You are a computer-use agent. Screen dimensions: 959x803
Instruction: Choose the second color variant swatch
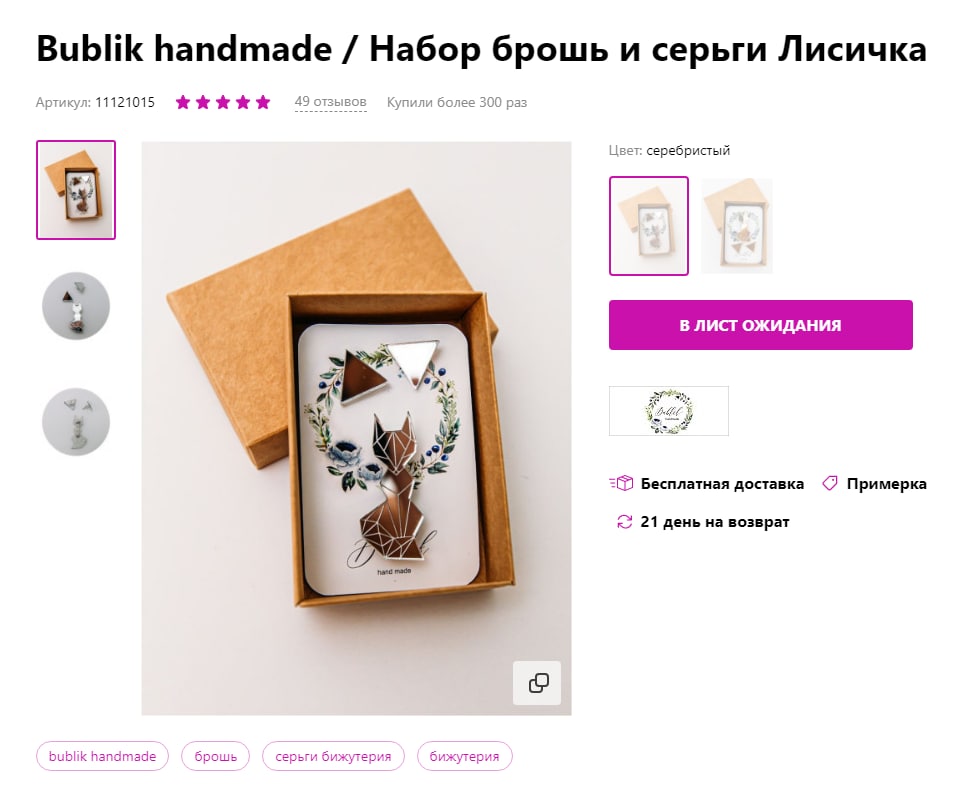736,226
